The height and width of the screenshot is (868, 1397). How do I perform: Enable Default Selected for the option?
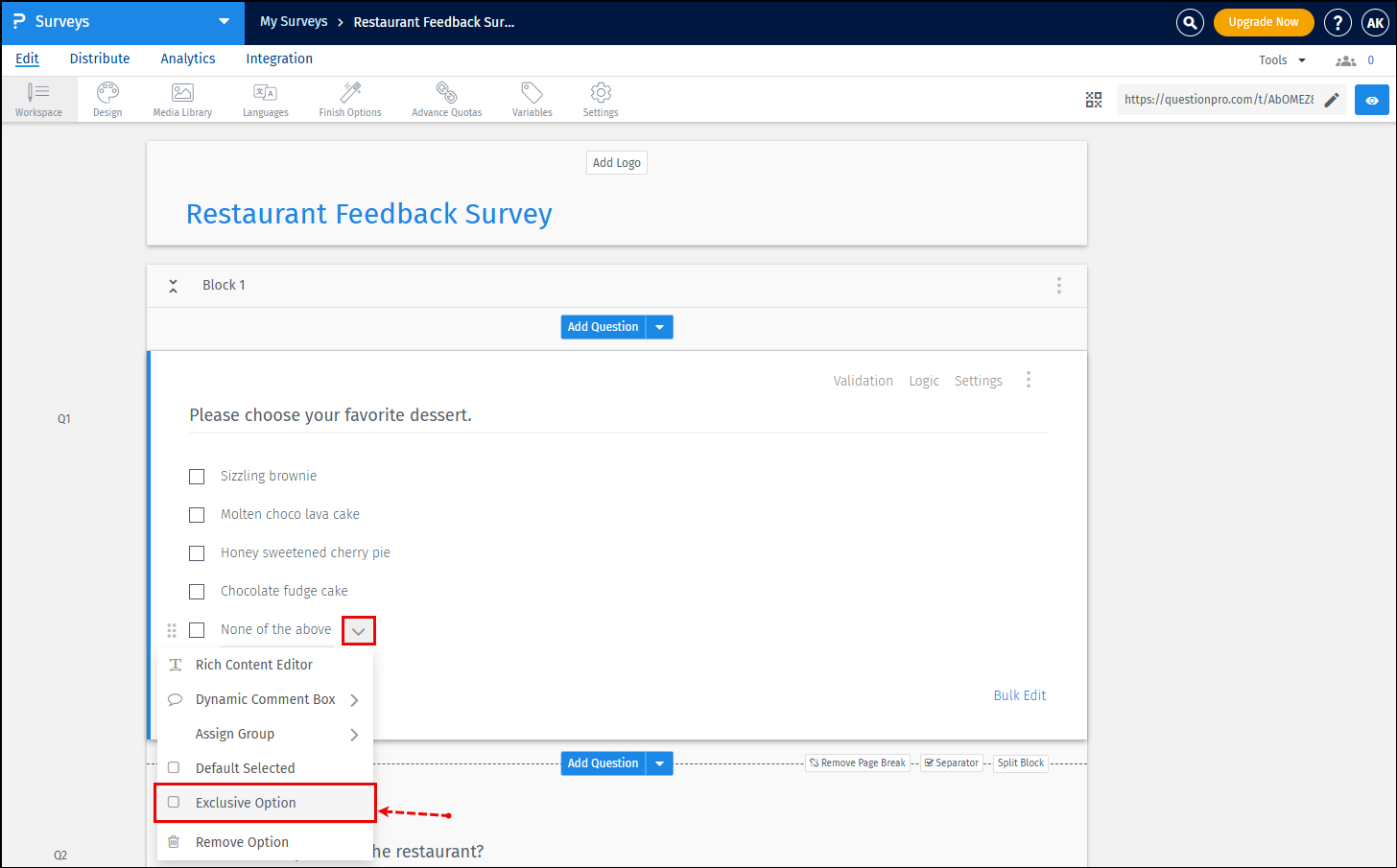(x=176, y=767)
